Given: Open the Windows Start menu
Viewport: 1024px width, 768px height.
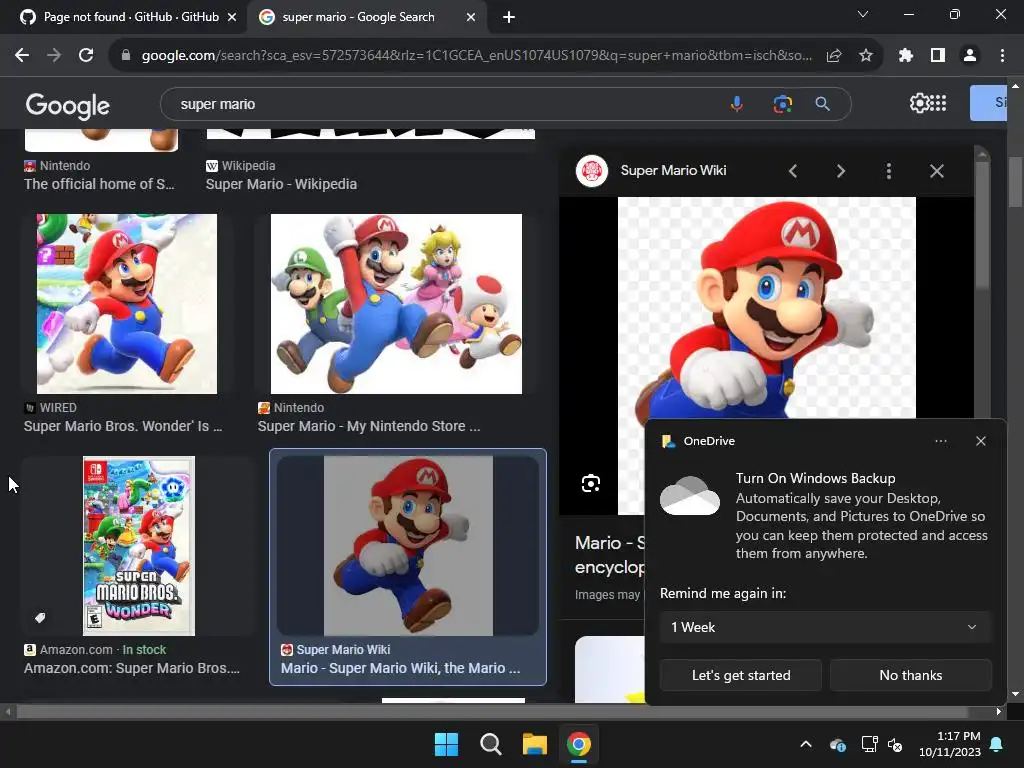Looking at the screenshot, I should (447, 744).
